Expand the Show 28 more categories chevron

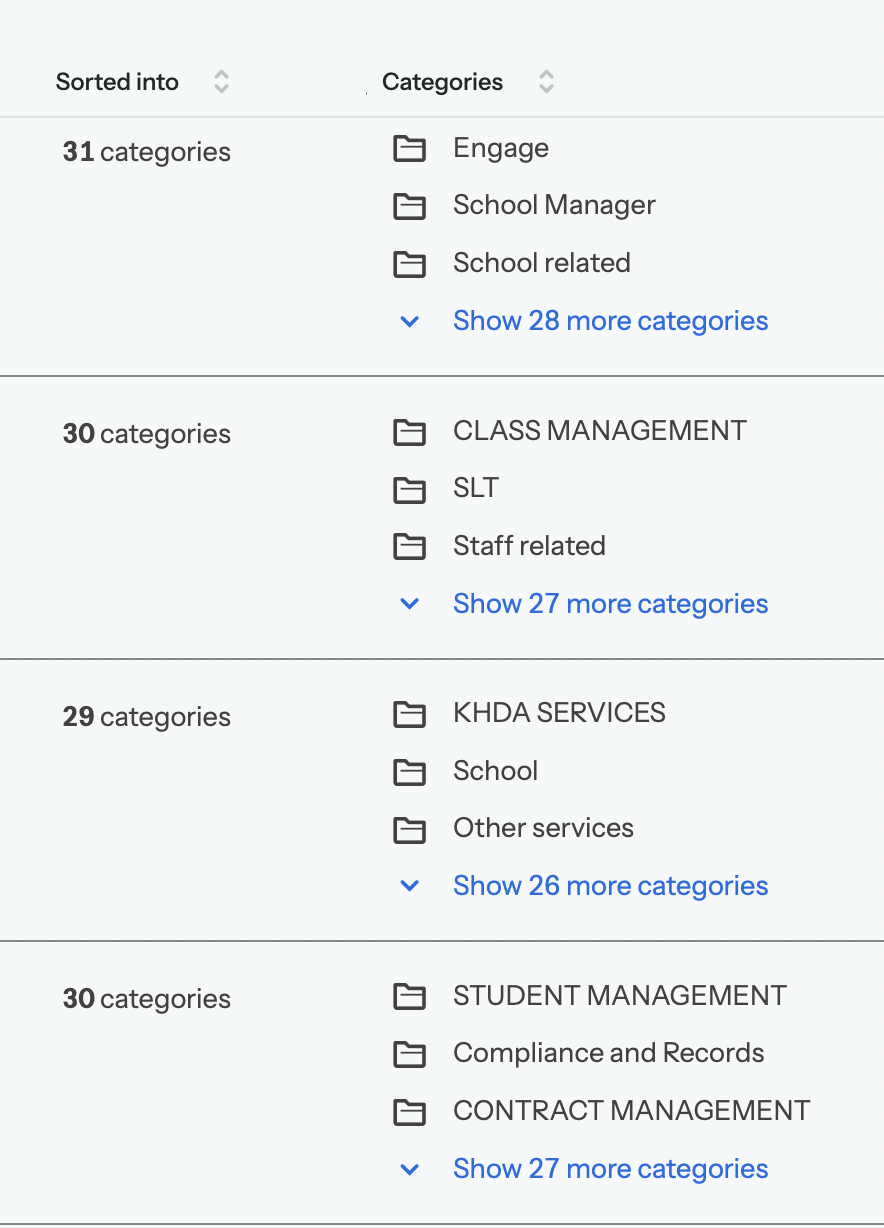pos(409,322)
